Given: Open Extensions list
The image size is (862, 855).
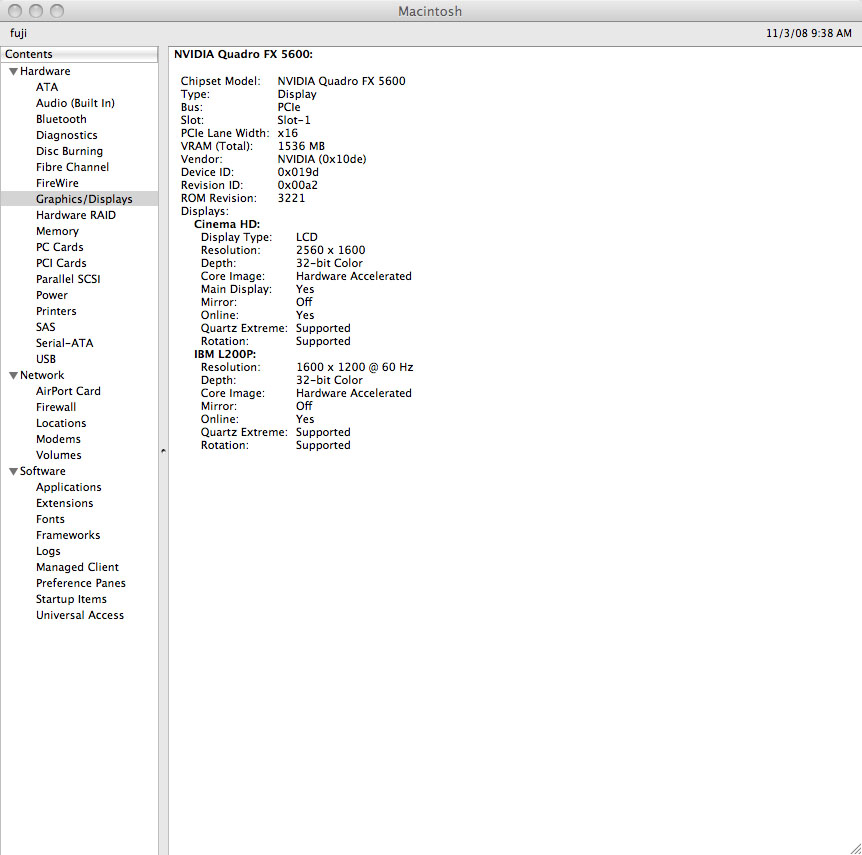Looking at the screenshot, I should 64,503.
